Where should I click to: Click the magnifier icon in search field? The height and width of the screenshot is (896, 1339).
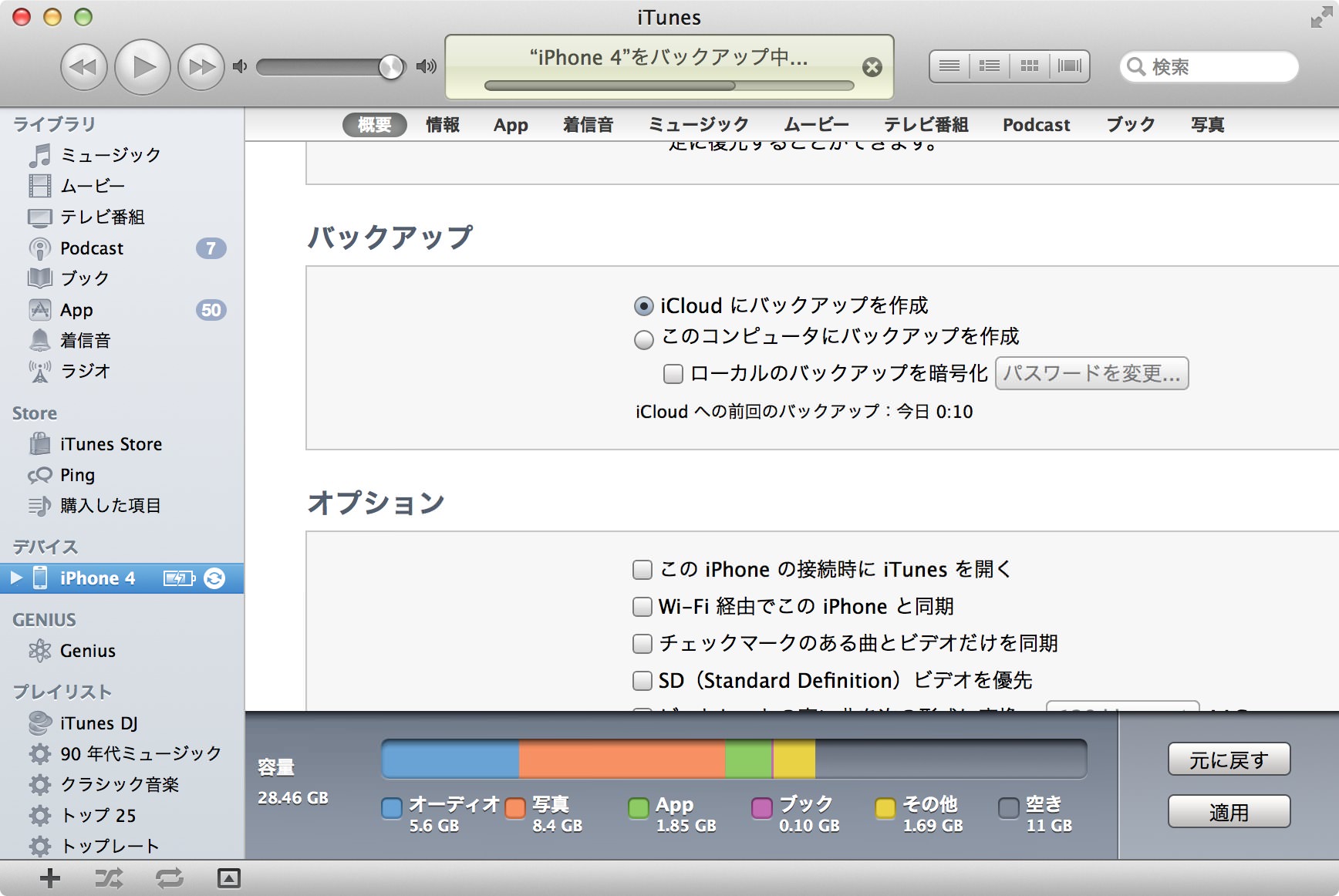click(1135, 67)
